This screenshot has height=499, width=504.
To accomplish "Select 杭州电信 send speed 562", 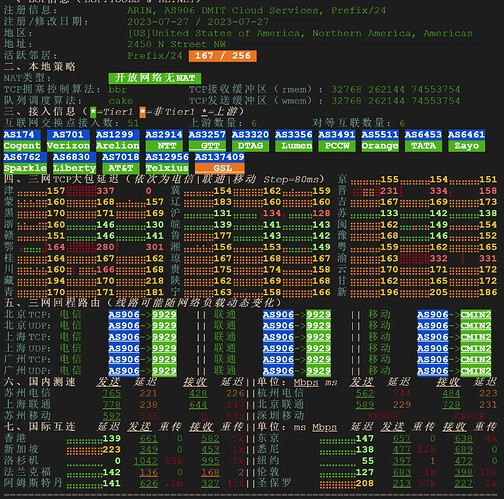I will (365, 393).
